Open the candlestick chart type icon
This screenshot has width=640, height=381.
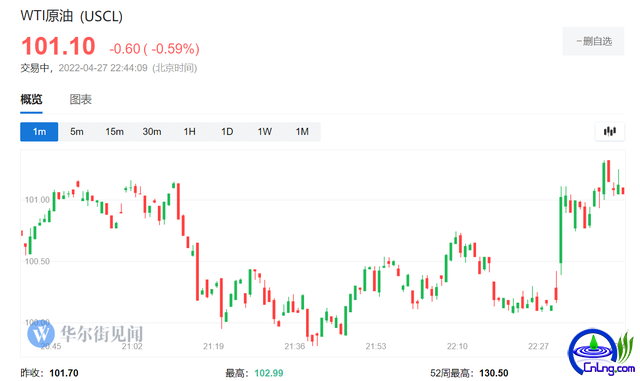[x=609, y=131]
